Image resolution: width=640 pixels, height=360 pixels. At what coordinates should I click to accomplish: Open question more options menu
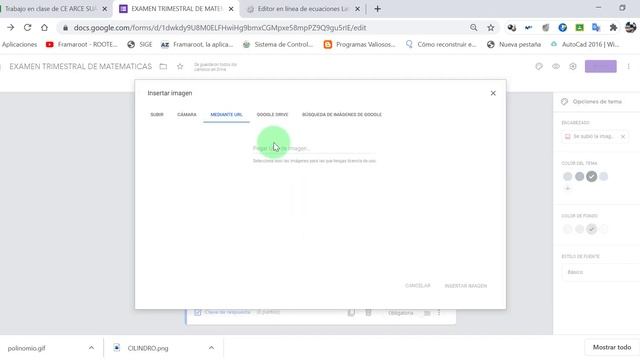(x=439, y=313)
